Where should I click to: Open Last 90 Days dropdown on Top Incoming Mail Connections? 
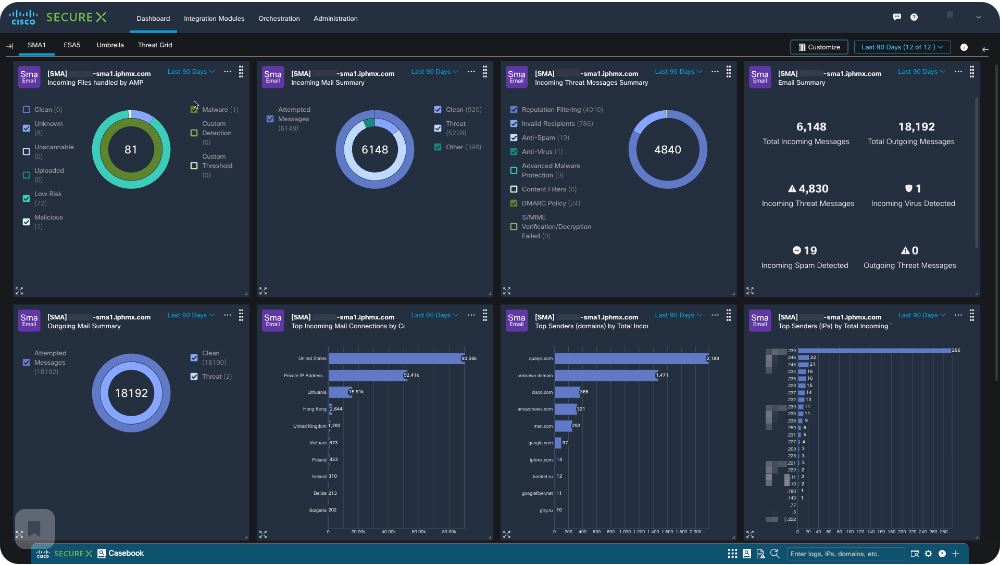pyautogui.click(x=435, y=315)
